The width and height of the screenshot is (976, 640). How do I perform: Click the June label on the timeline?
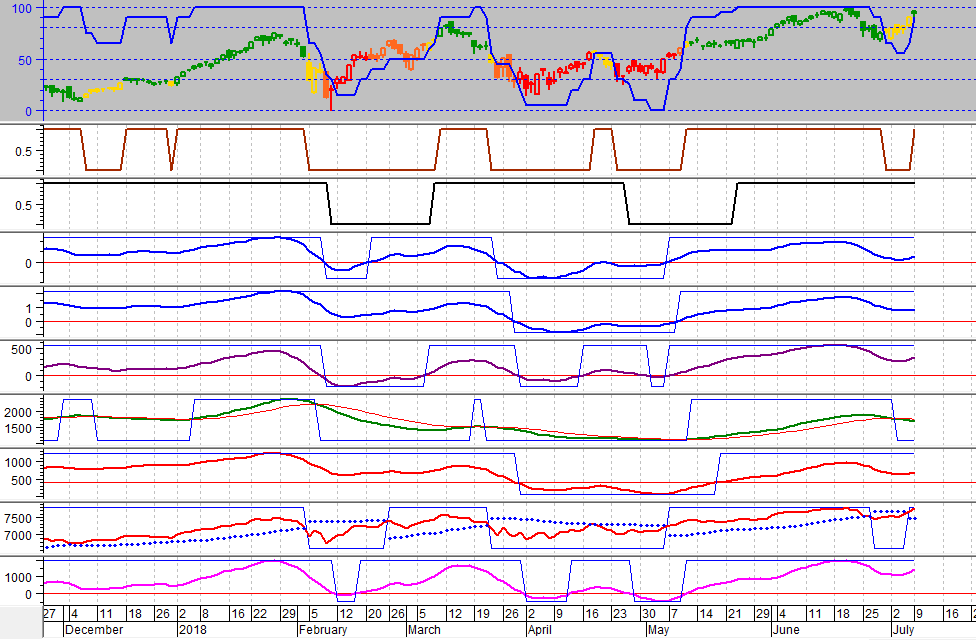788,630
